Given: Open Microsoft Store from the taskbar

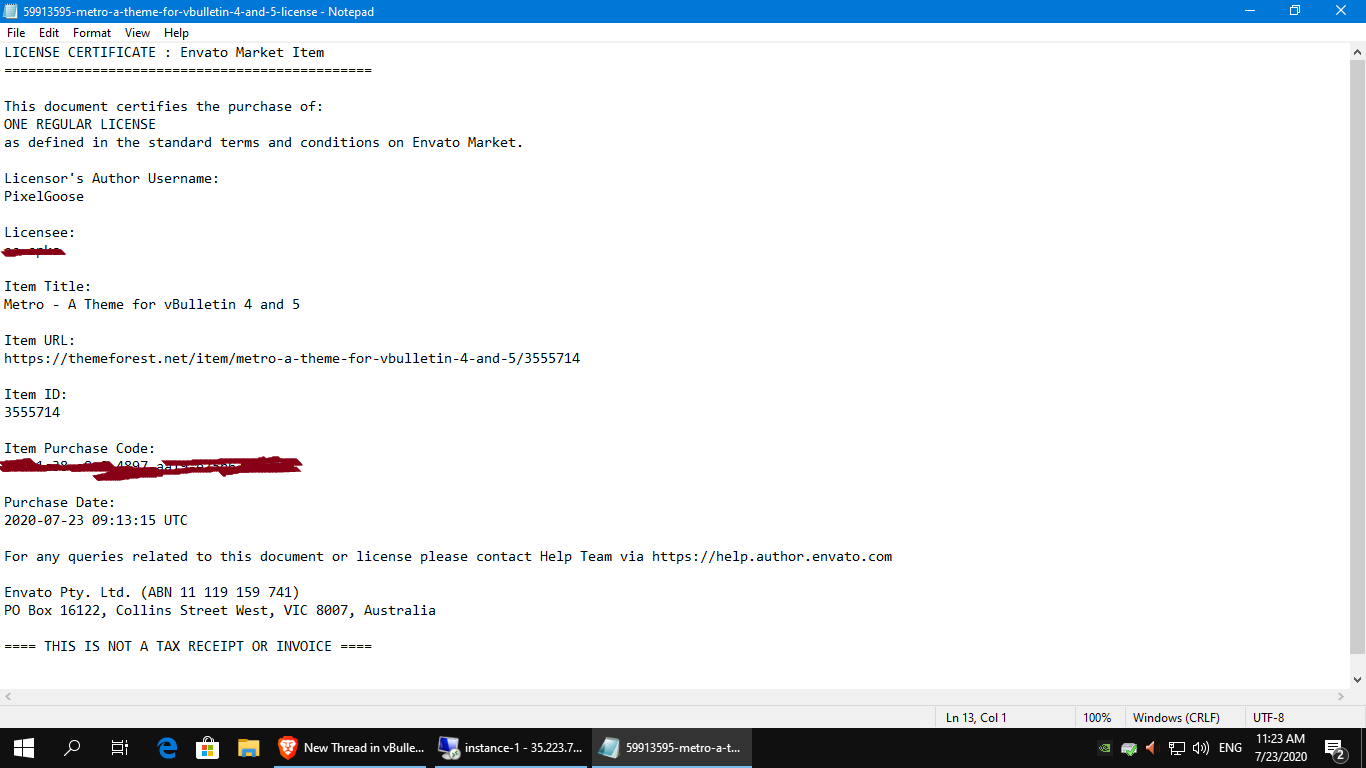Looking at the screenshot, I should pos(207,747).
